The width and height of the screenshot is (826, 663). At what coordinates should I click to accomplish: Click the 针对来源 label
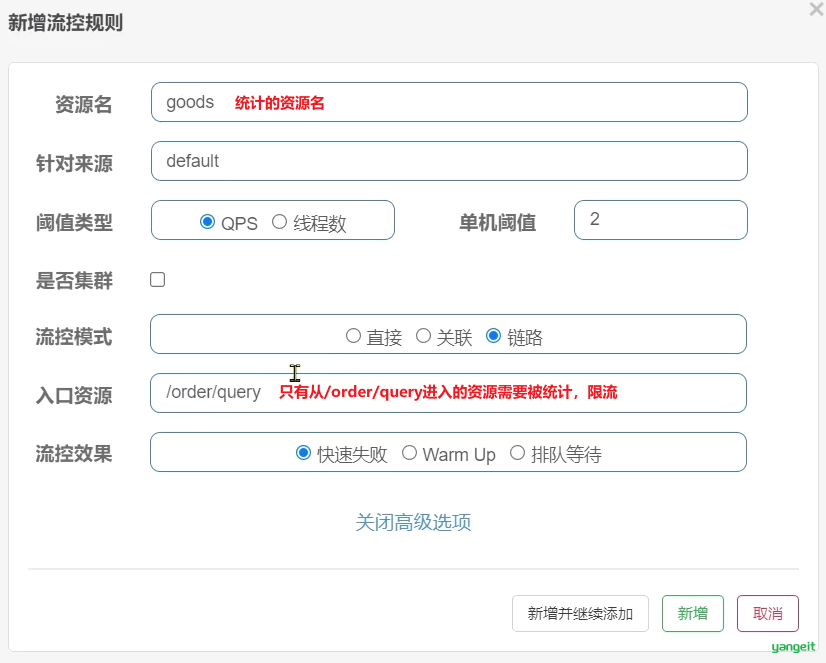74,163
